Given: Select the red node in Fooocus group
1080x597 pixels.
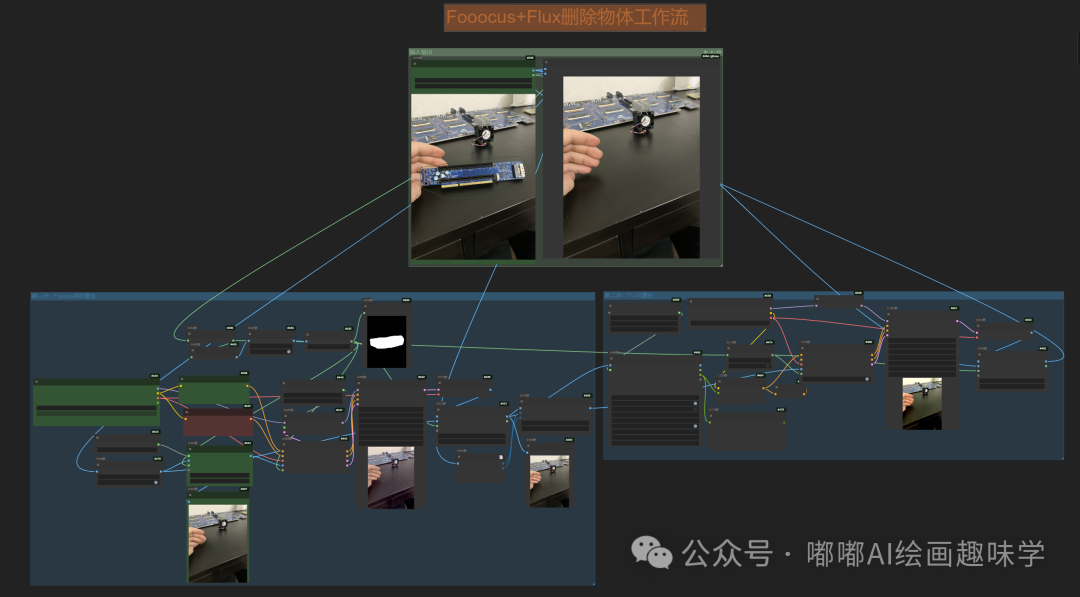Looking at the screenshot, I should pos(218,422).
